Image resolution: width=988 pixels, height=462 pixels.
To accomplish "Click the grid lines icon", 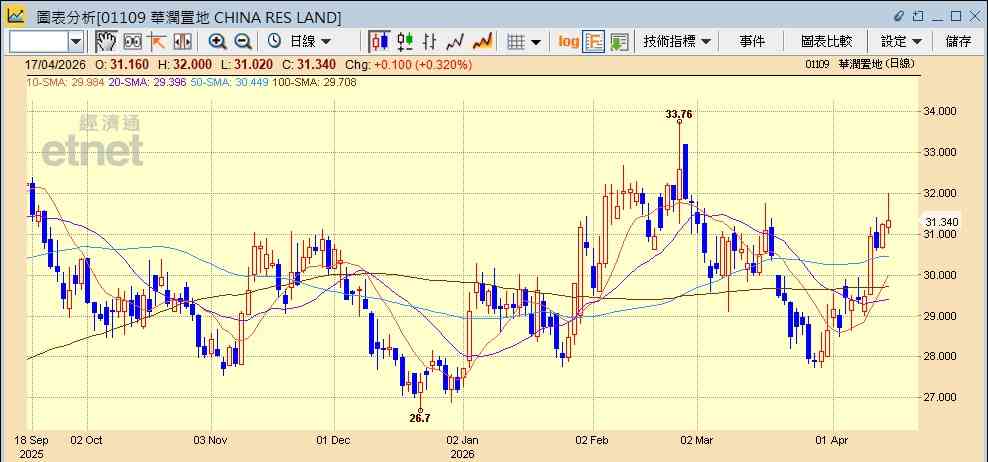I will tap(516, 42).
